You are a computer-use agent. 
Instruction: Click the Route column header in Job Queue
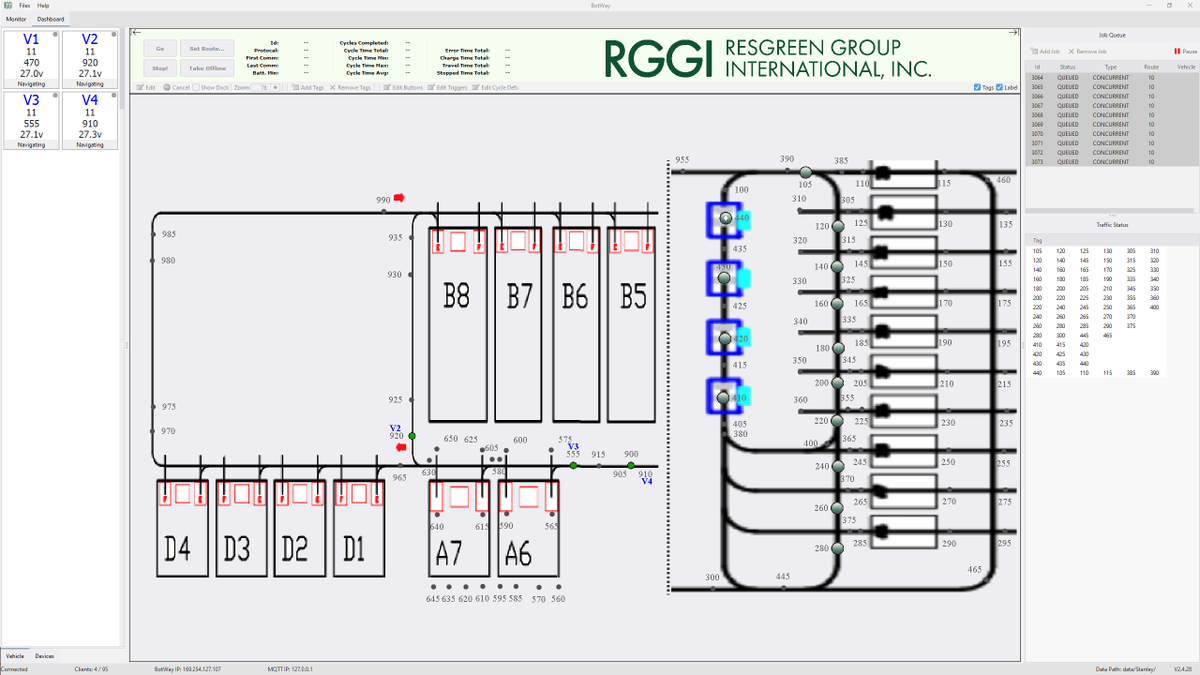coord(1151,67)
